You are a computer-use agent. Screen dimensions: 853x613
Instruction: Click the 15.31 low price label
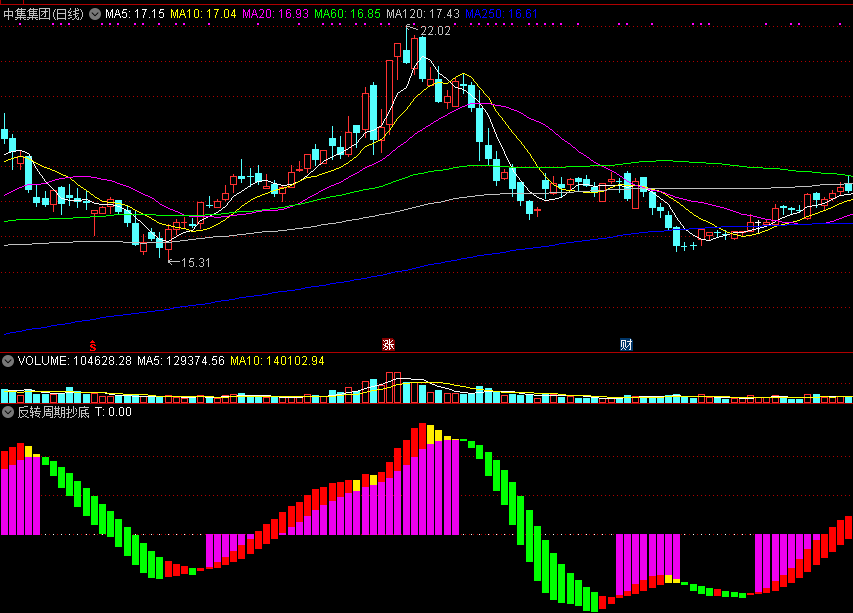(x=195, y=263)
